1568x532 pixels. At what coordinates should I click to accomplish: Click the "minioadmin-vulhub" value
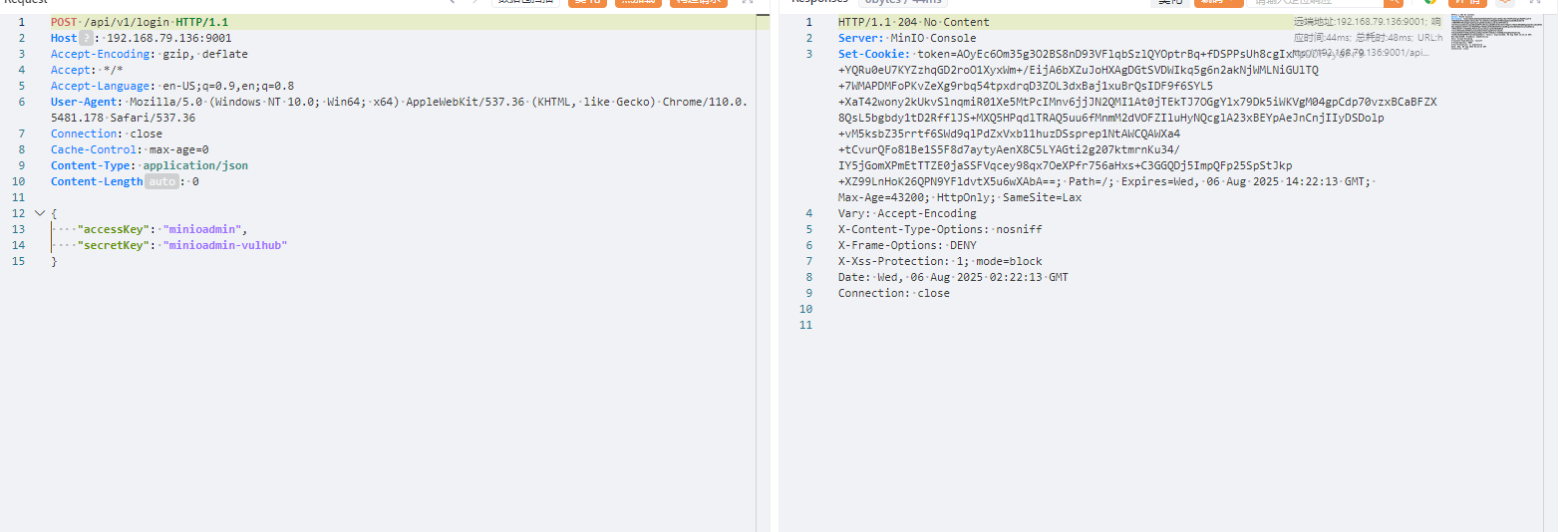[225, 245]
